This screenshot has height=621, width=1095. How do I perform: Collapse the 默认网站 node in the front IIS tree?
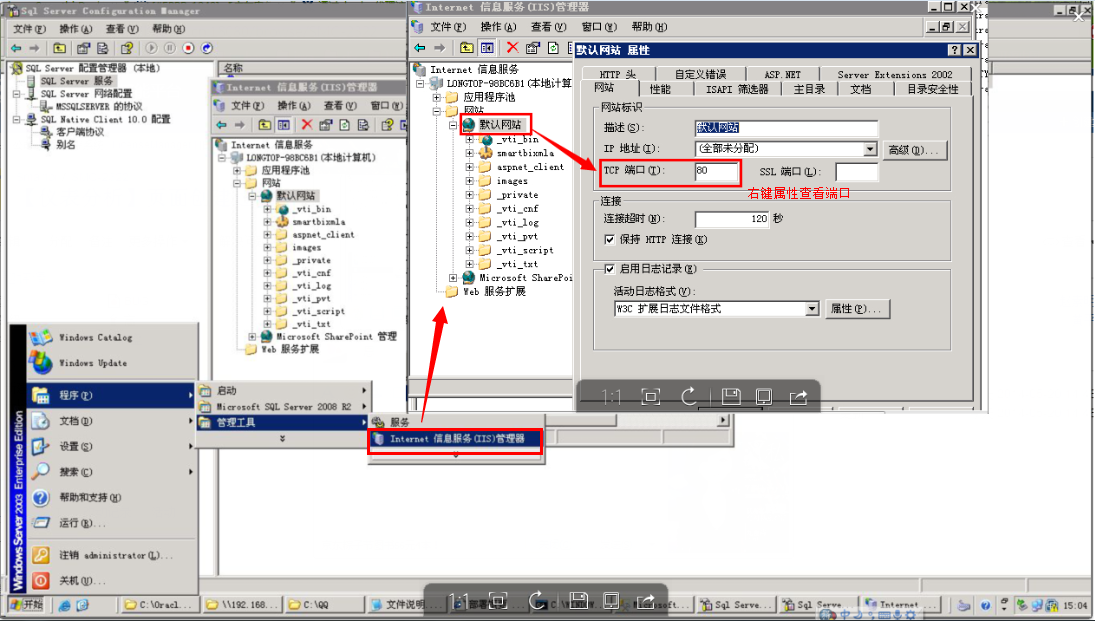[x=453, y=125]
